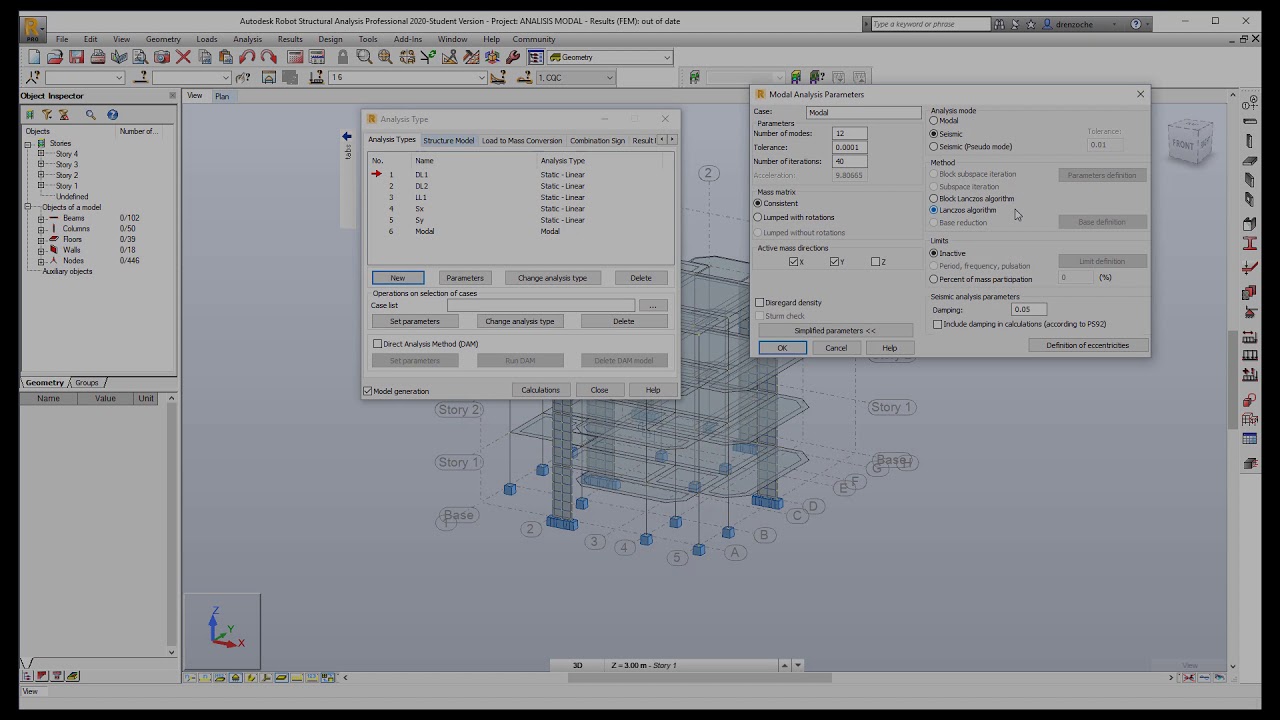Image resolution: width=1280 pixels, height=720 pixels.
Task: Click the Change analysis type button beside Parameters
Action: pos(552,278)
